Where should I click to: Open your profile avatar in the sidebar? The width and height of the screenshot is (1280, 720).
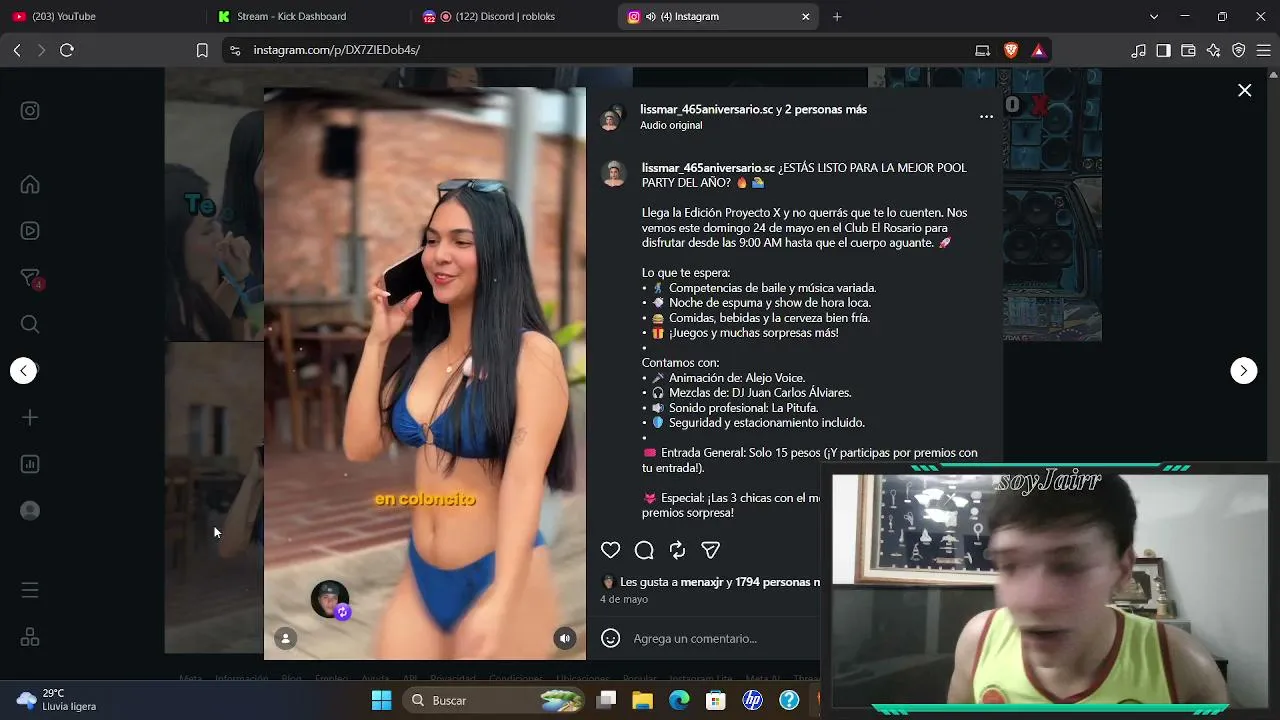pyautogui.click(x=30, y=510)
